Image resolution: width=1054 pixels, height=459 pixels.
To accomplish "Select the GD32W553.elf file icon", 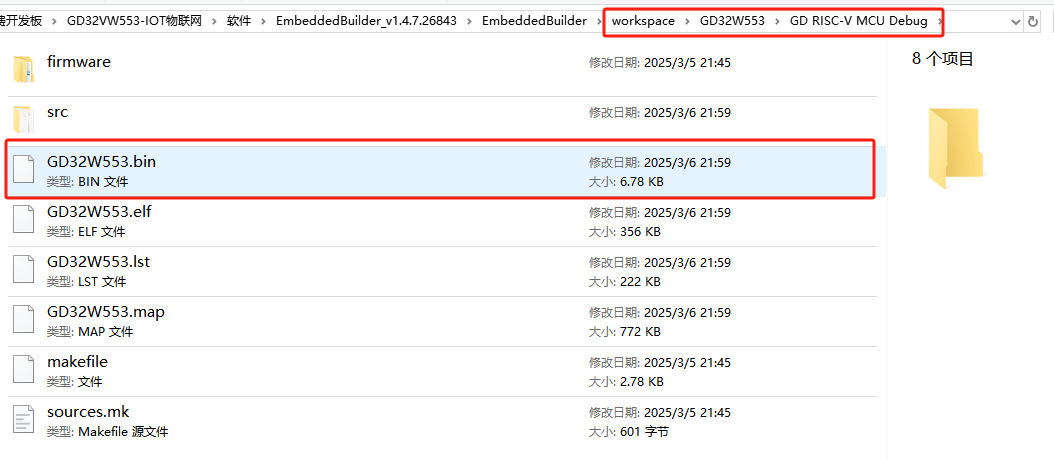I will pyautogui.click(x=23, y=220).
